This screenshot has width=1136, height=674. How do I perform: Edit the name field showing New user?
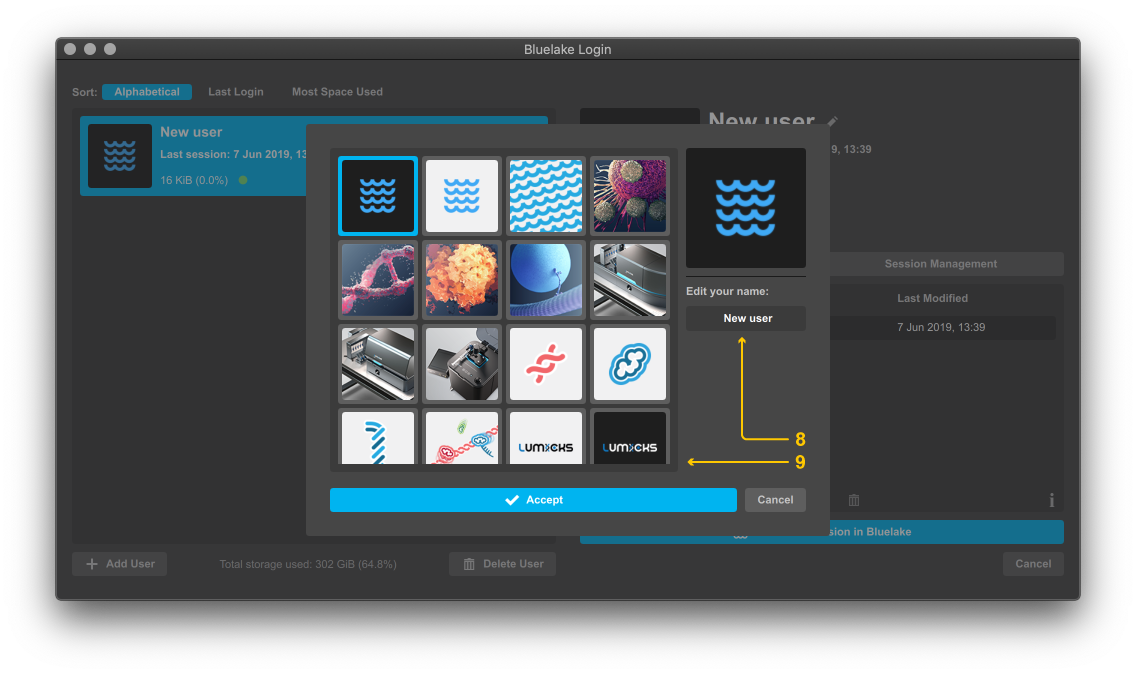pyautogui.click(x=746, y=319)
